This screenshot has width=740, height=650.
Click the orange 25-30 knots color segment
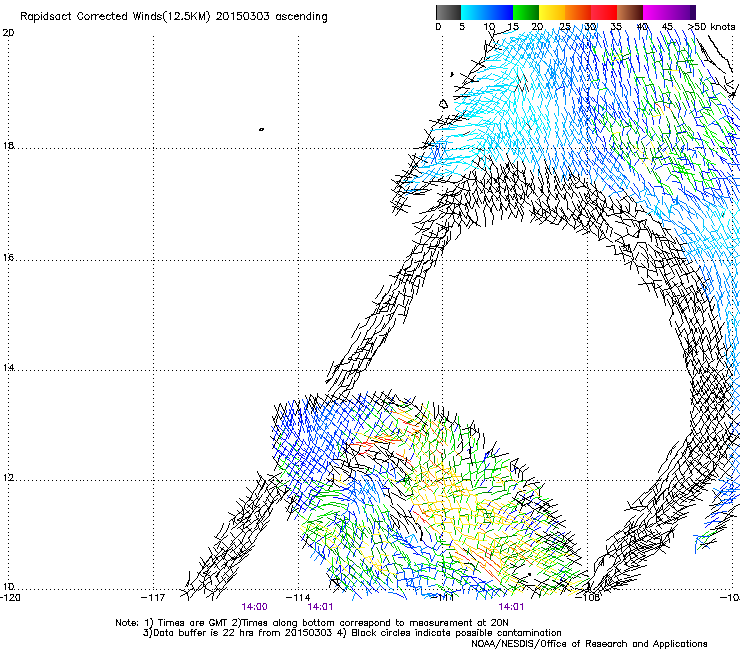point(578,12)
